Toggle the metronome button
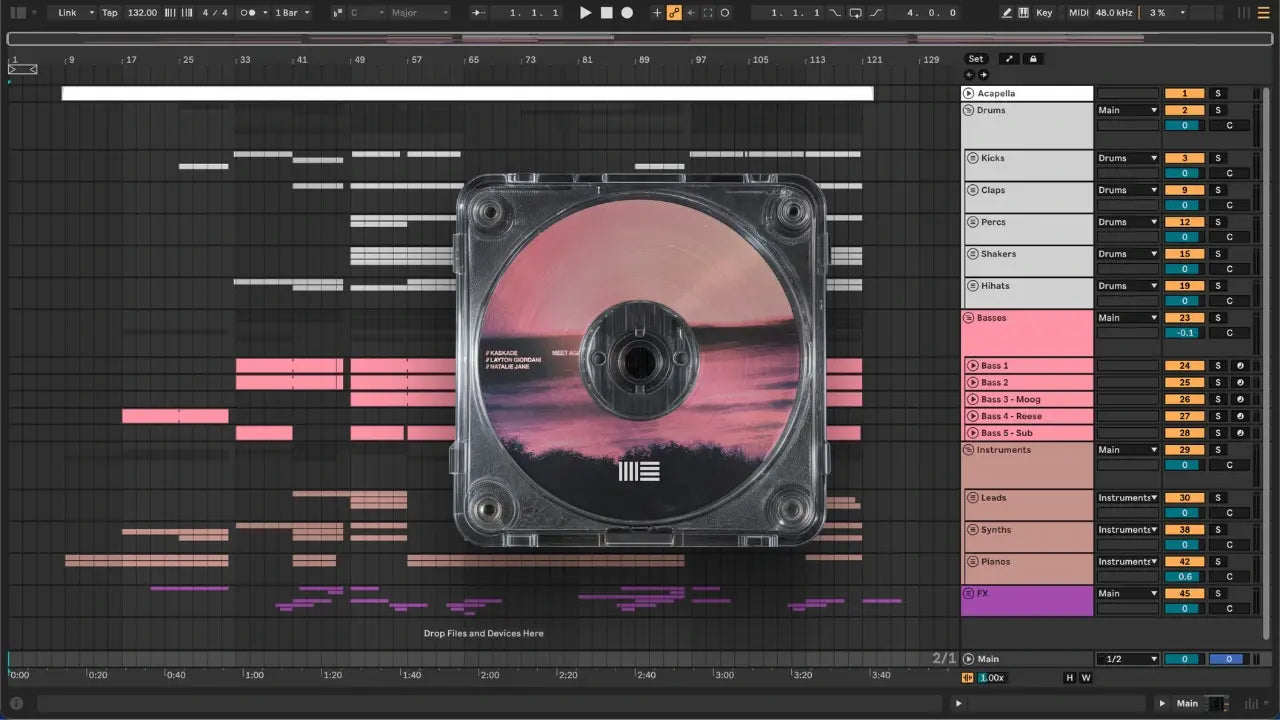 pyautogui.click(x=249, y=13)
